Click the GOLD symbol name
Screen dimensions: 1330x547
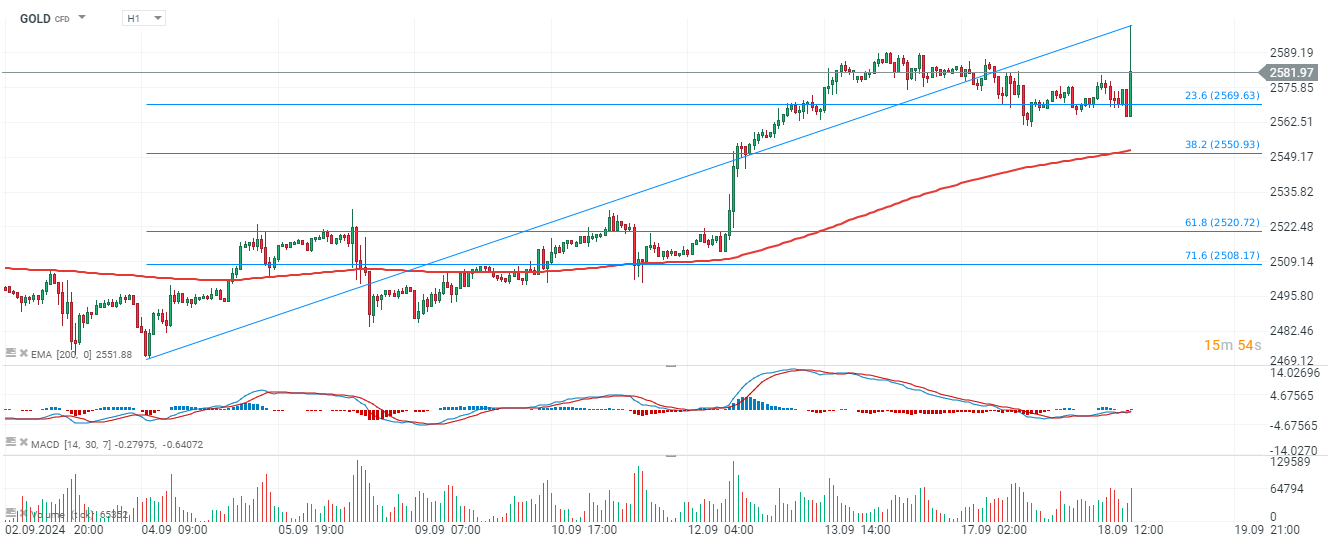pyautogui.click(x=35, y=18)
